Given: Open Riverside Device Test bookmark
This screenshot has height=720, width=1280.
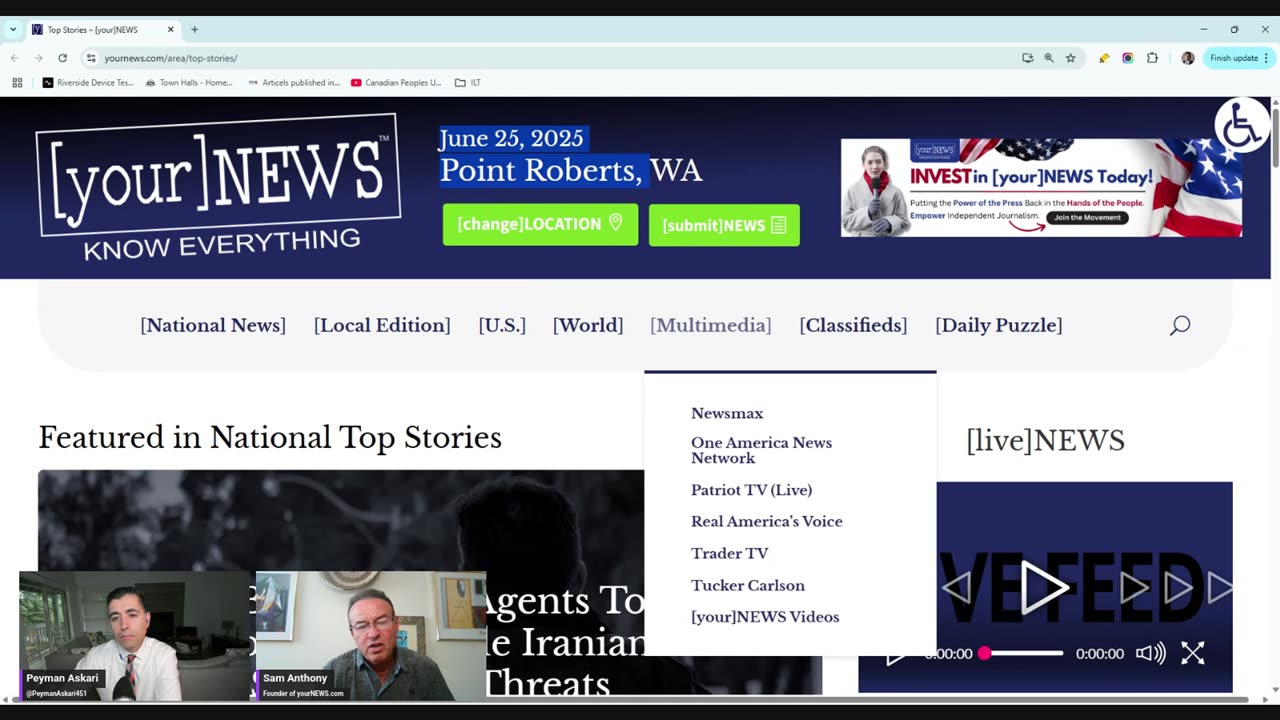Looking at the screenshot, I should [x=88, y=83].
